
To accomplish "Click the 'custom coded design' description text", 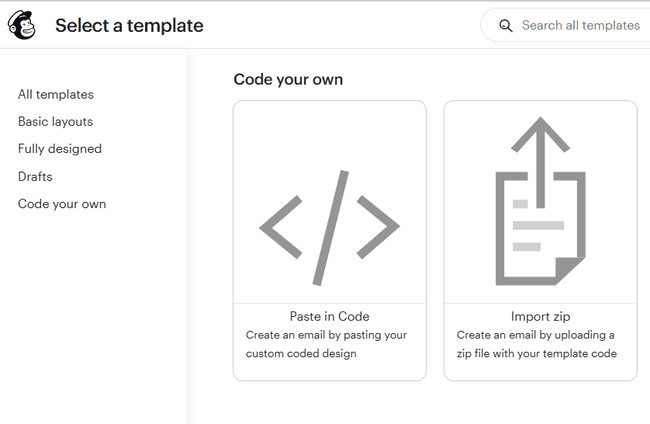I will [x=301, y=354].
